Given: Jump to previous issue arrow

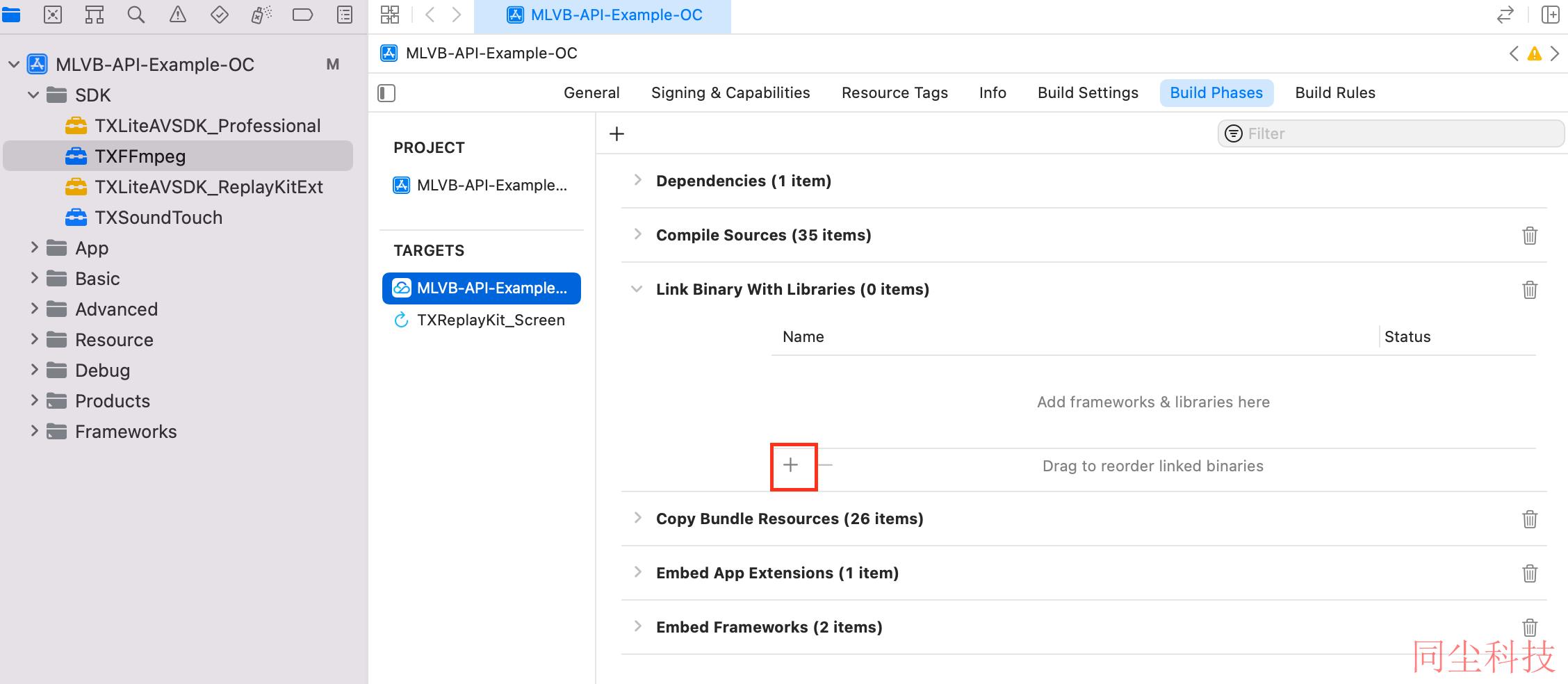Looking at the screenshot, I should [1514, 54].
